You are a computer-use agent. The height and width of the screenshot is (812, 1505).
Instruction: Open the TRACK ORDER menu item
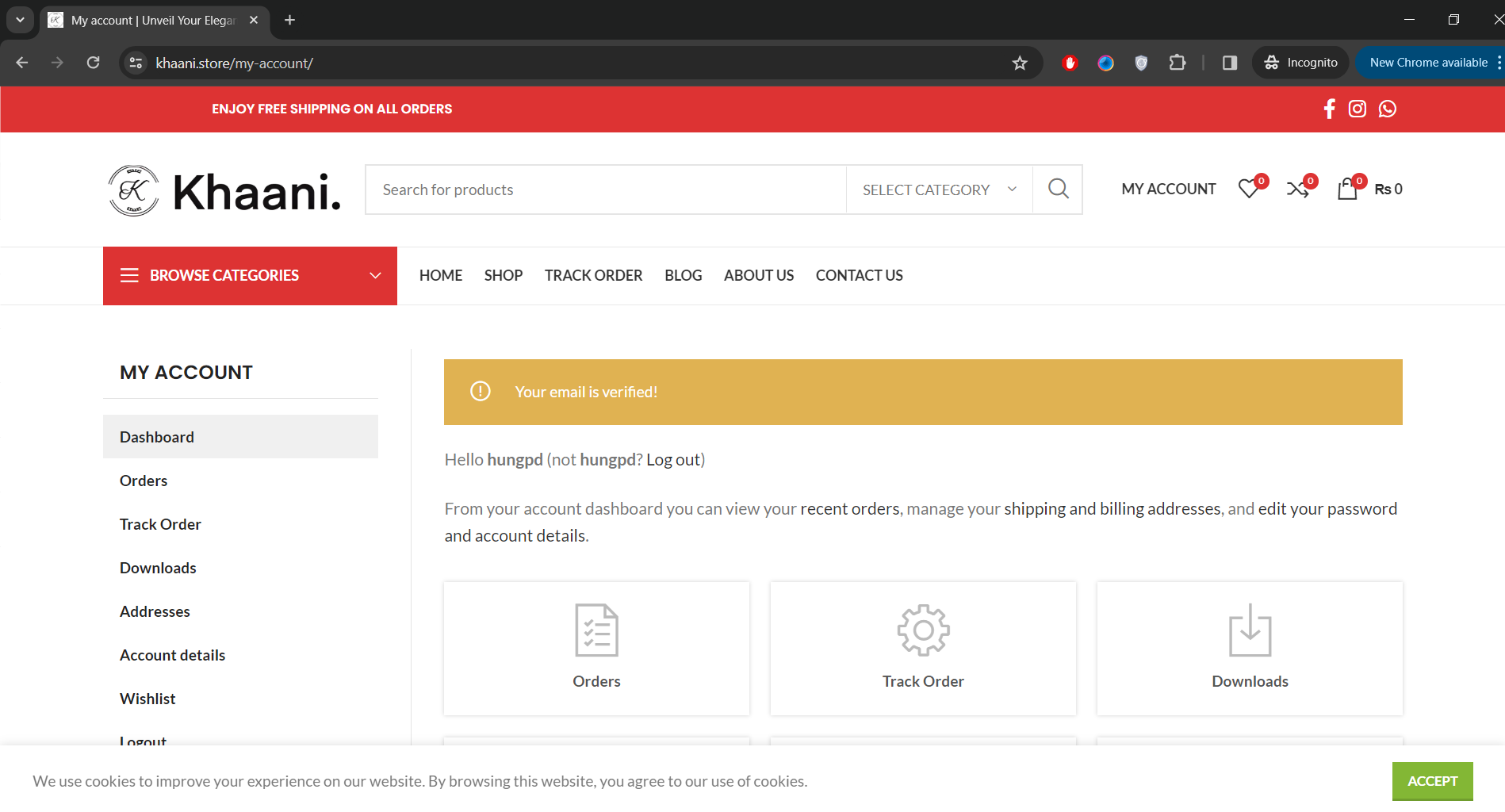coord(593,275)
